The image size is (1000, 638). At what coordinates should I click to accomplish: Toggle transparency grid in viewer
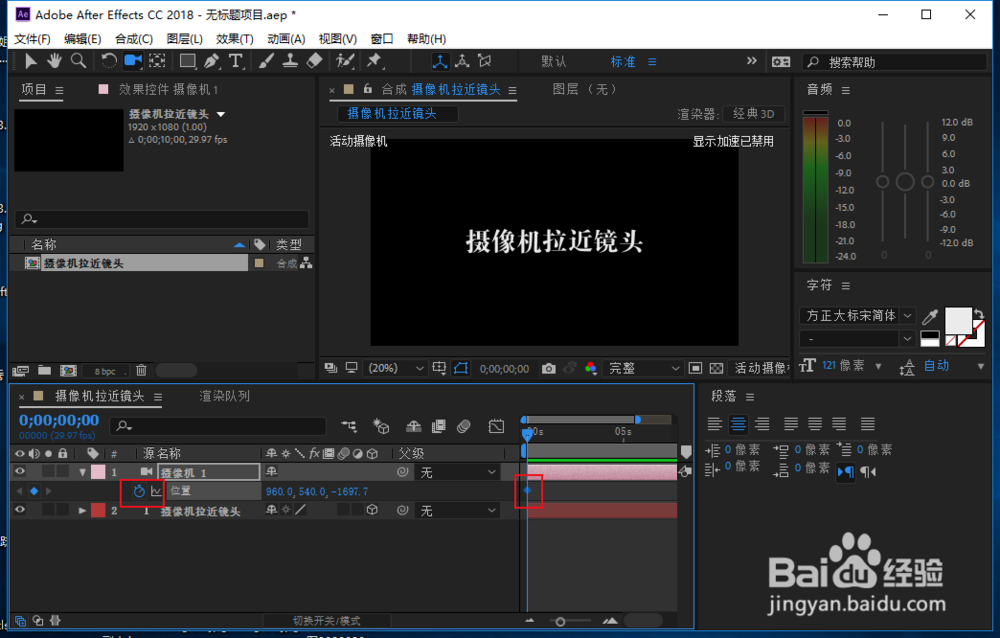coord(716,368)
